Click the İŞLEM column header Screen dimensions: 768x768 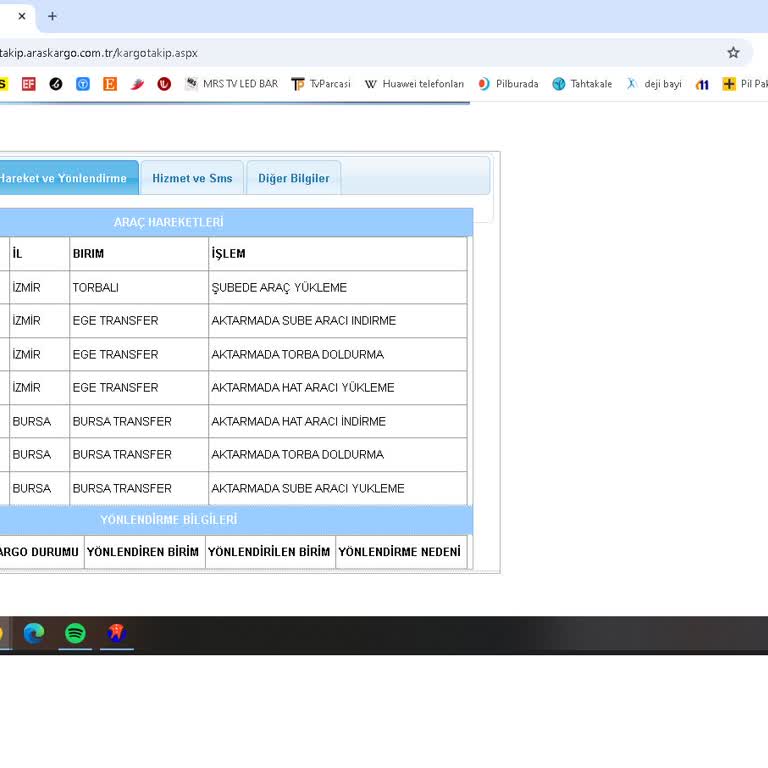point(229,254)
